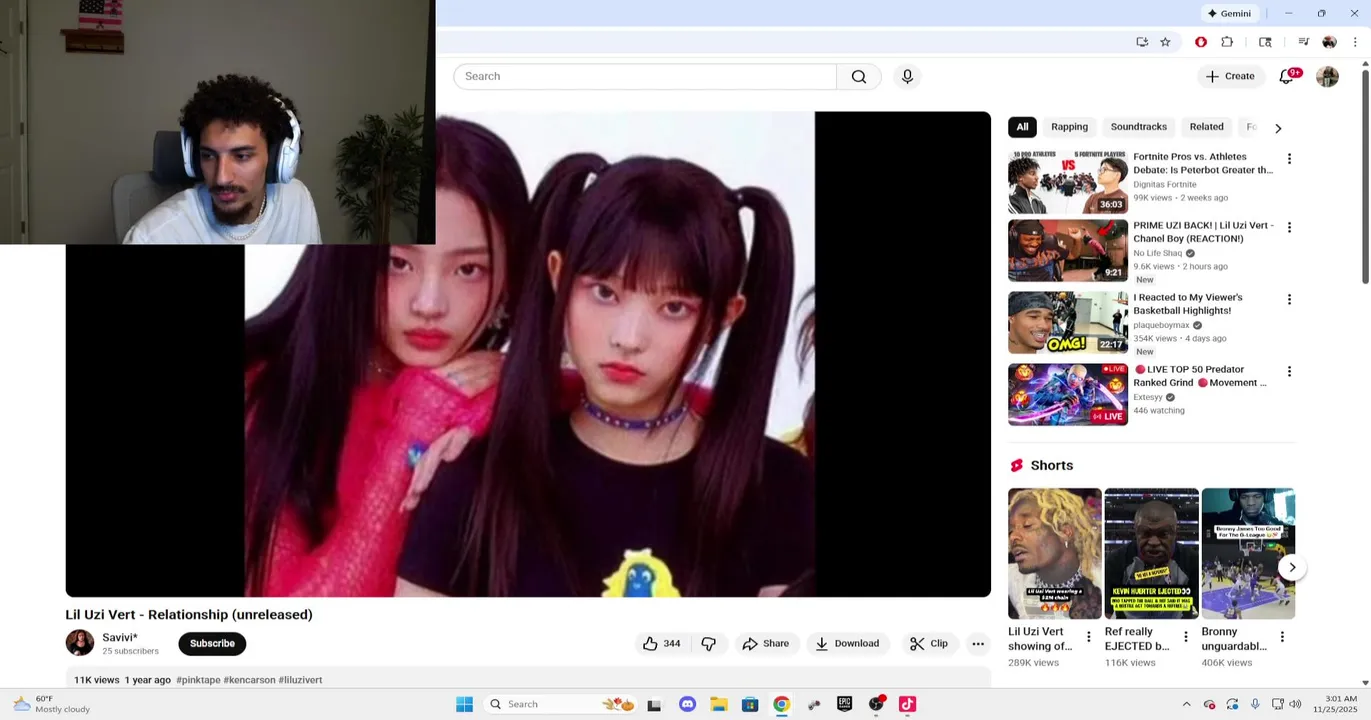Open Lil Uzi Vert showing short thumbnail
This screenshot has width=1371, height=720.
pos(1054,554)
